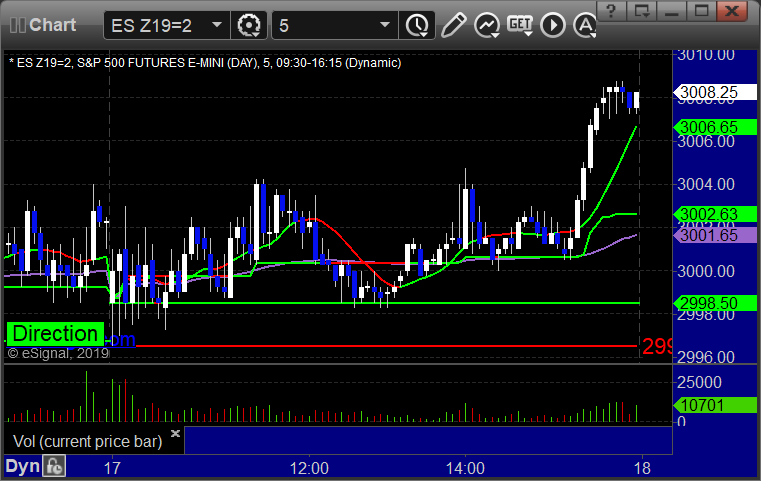Screen dimensions: 761x481
Task: Click the 3002.63 green price label
Action: click(x=715, y=214)
